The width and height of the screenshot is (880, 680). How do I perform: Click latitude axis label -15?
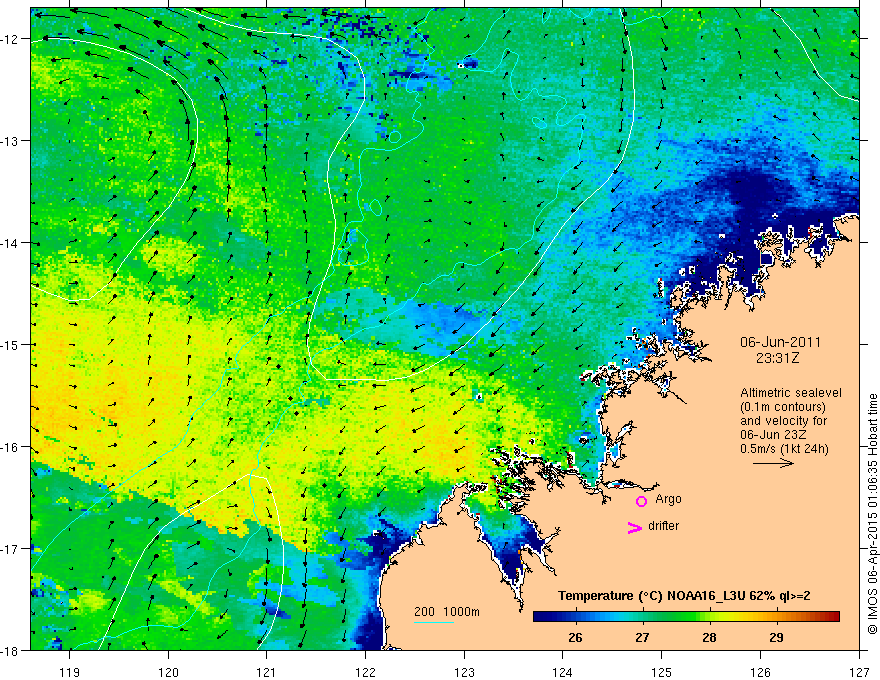(10, 344)
